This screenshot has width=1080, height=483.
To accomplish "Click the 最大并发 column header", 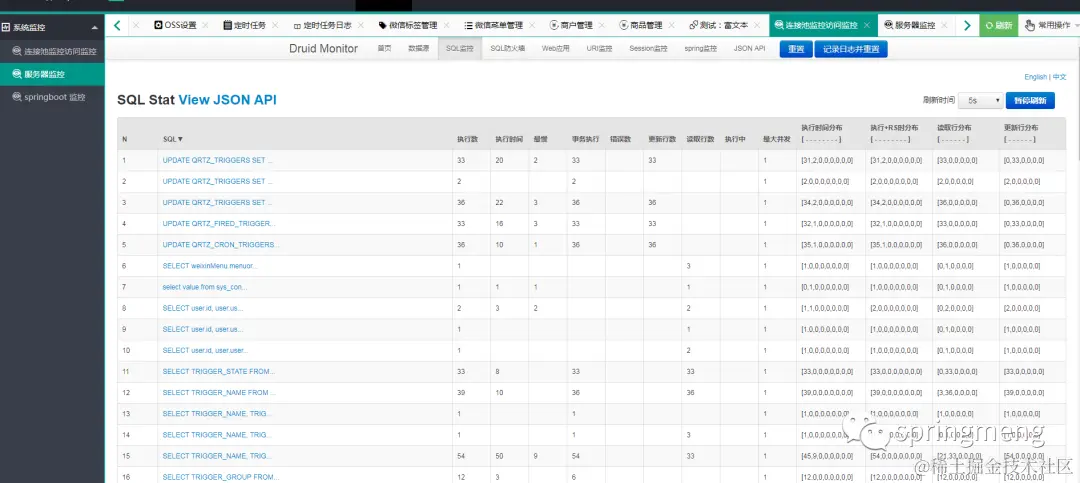I will [x=776, y=138].
